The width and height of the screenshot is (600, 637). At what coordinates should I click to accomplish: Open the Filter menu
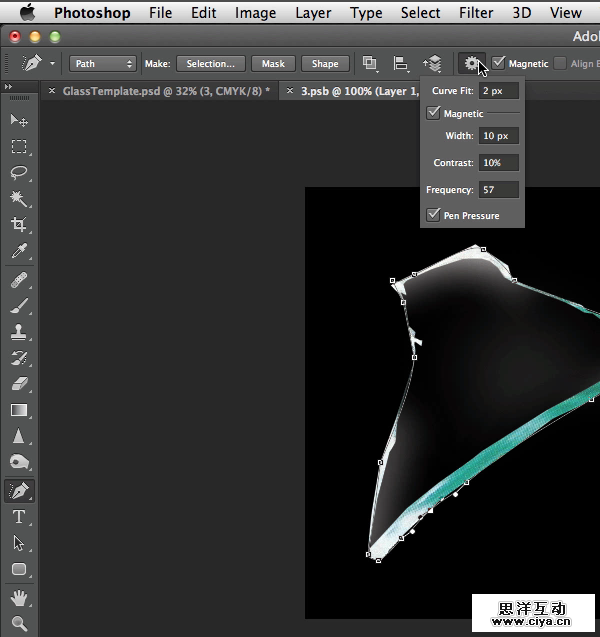pos(476,13)
